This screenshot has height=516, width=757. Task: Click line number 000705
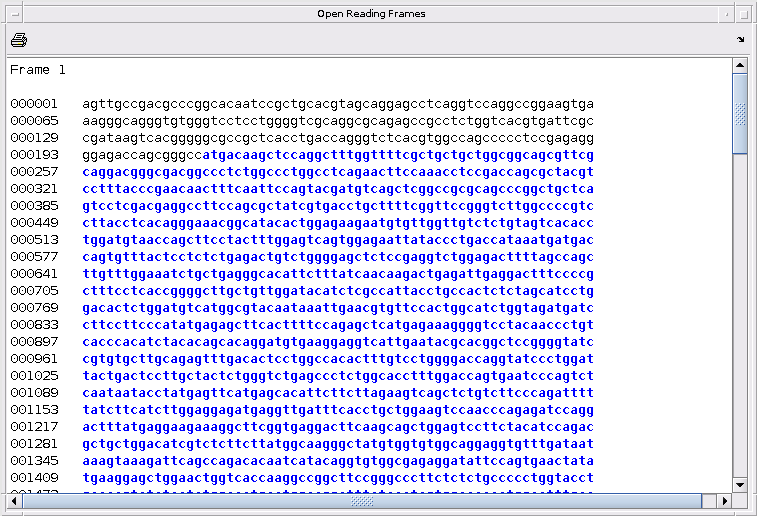click(34, 291)
